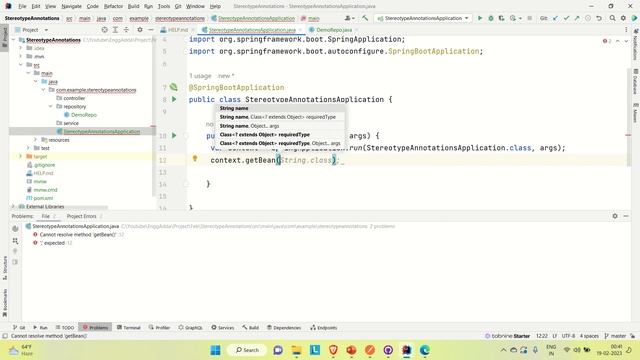This screenshot has width=640, height=360.
Task: Click Spring bean gutter icon line 7
Action: 174,87
